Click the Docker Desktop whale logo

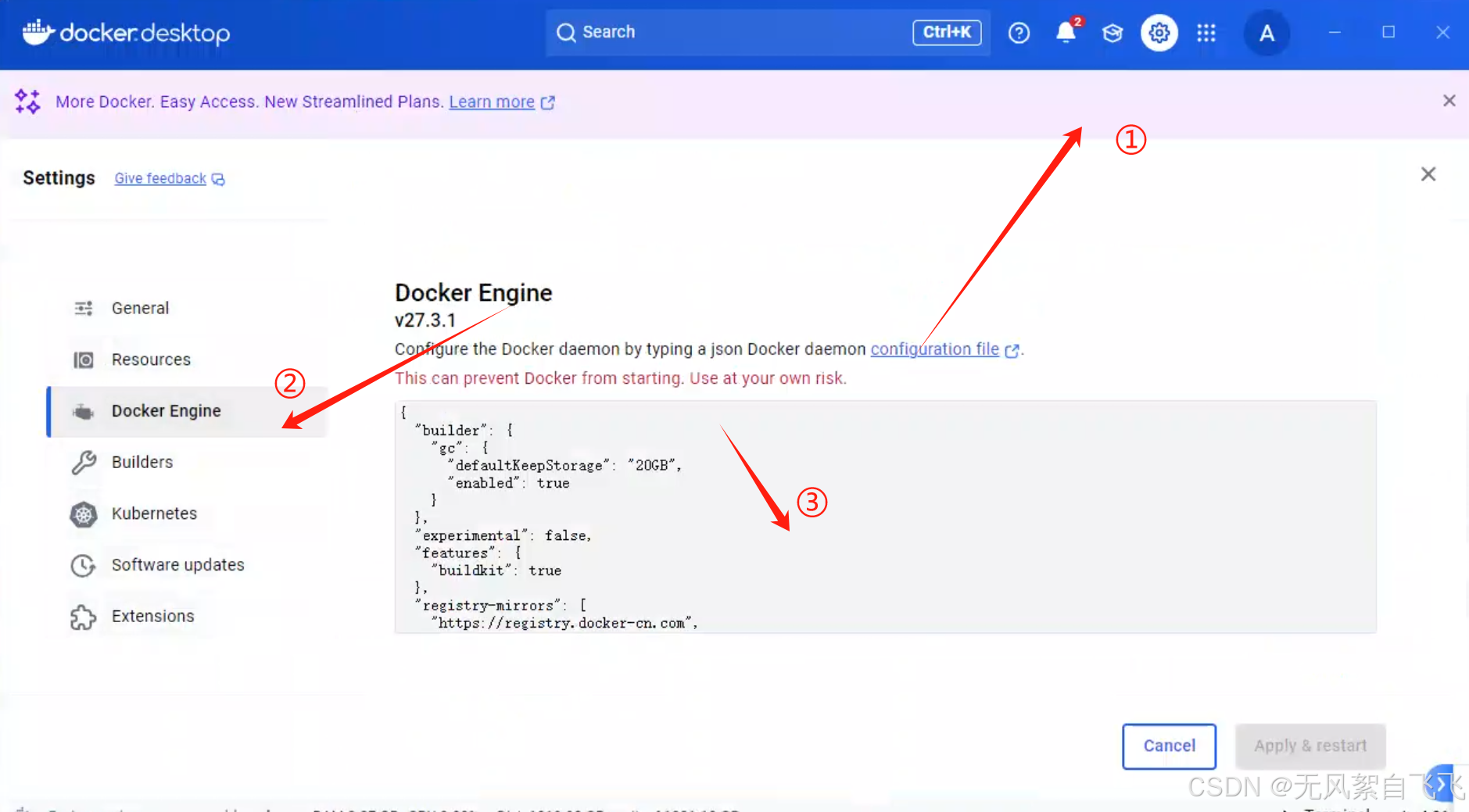pos(38,32)
